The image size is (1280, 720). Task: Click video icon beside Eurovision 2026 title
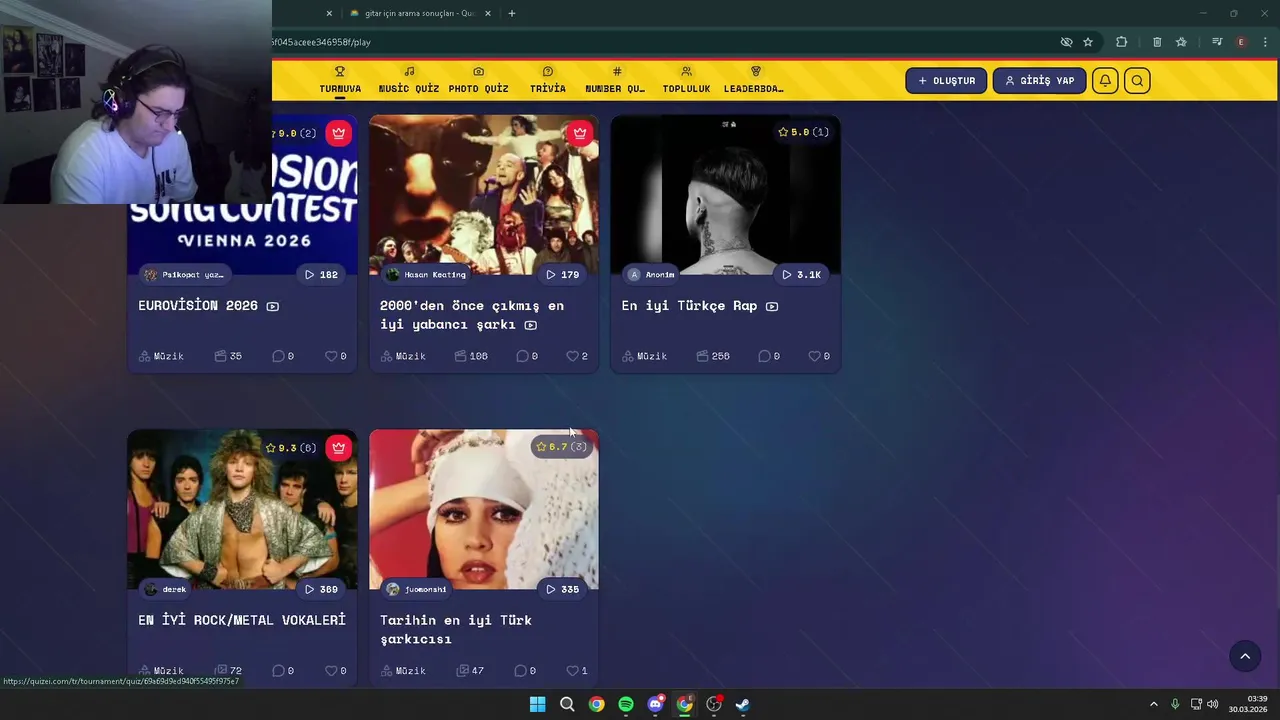pyautogui.click(x=273, y=306)
